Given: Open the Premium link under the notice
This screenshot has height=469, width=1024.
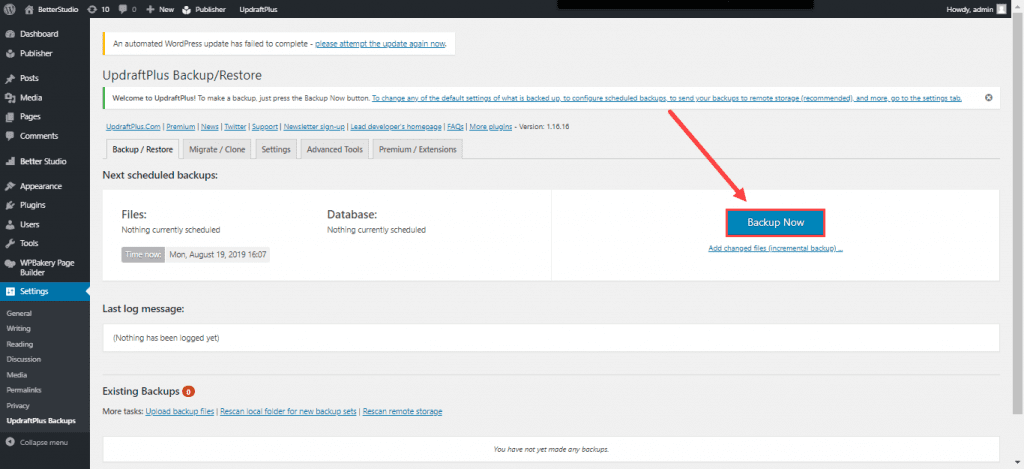Looking at the screenshot, I should 181,127.
